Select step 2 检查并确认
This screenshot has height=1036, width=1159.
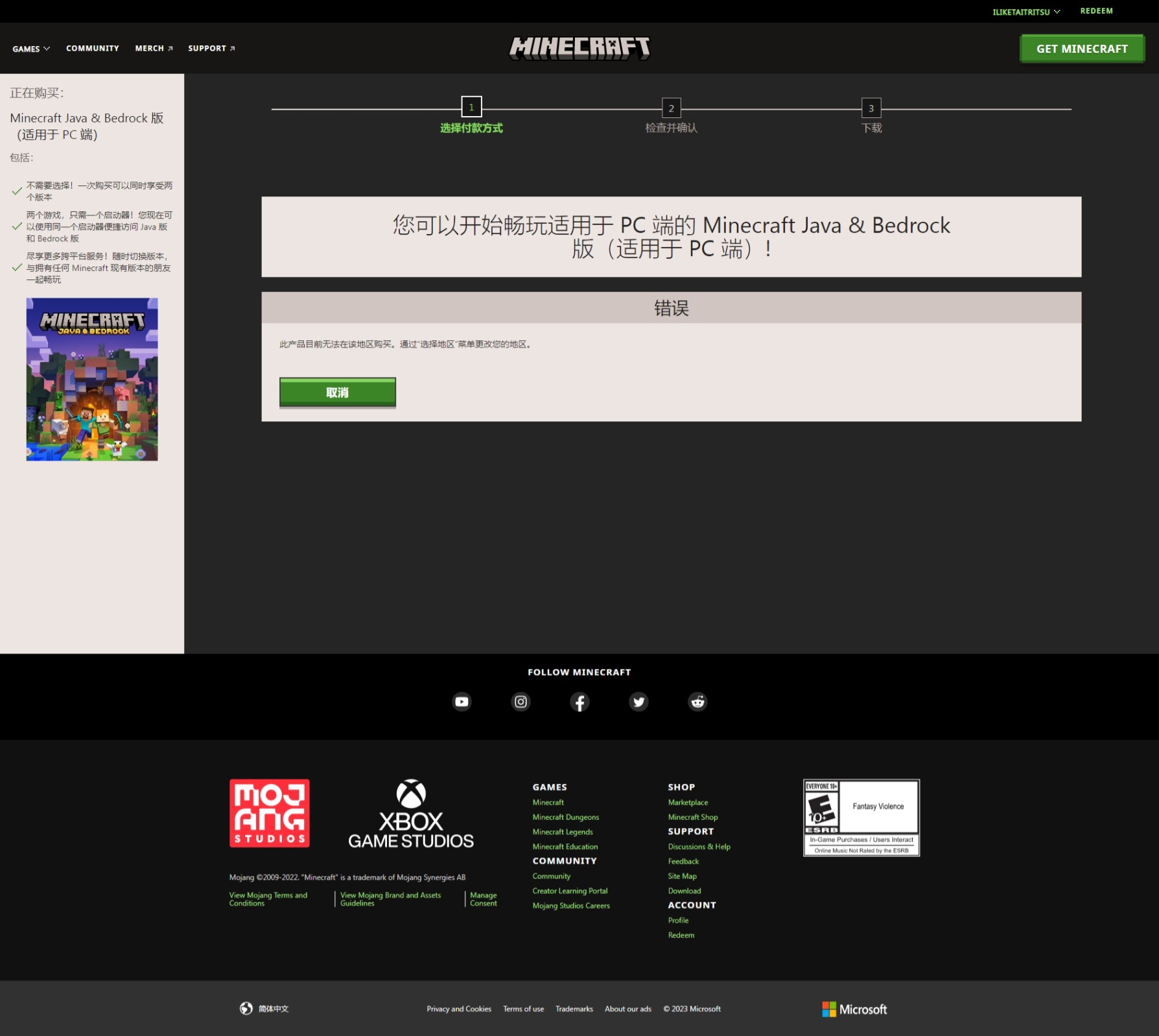pos(671,115)
